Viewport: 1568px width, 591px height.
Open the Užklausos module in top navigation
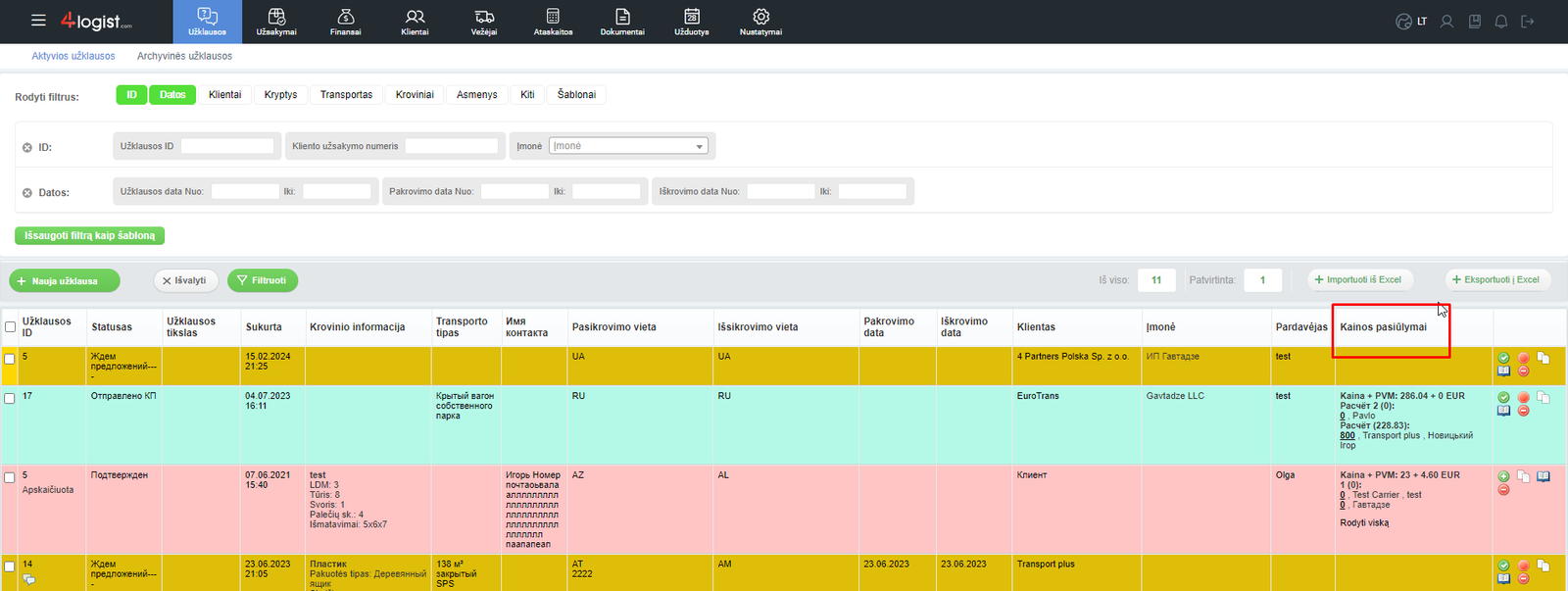[207, 22]
